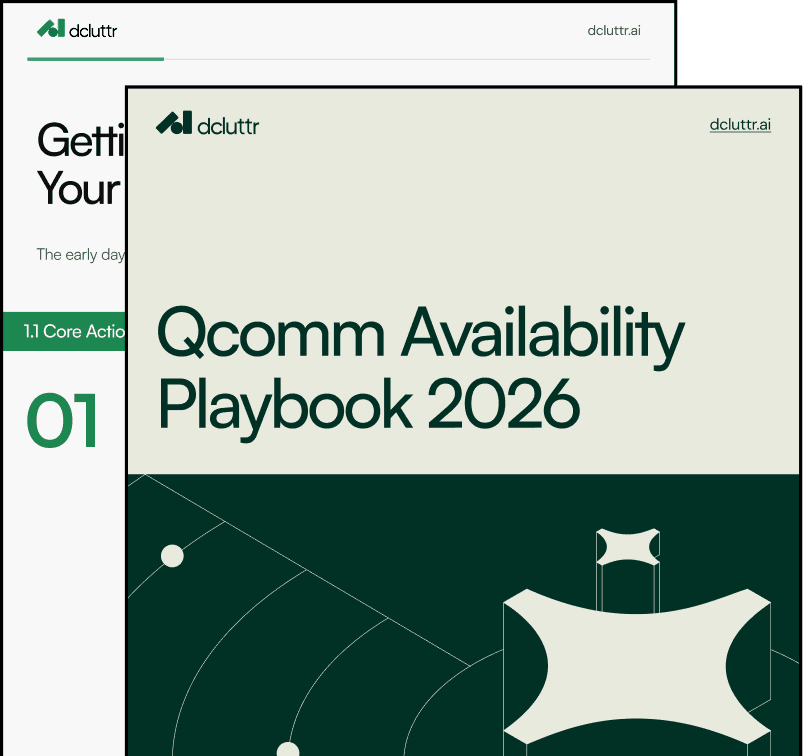This screenshot has width=803, height=756.
Task: Open the dcluttr.ai link on the front cover
Action: (740, 124)
